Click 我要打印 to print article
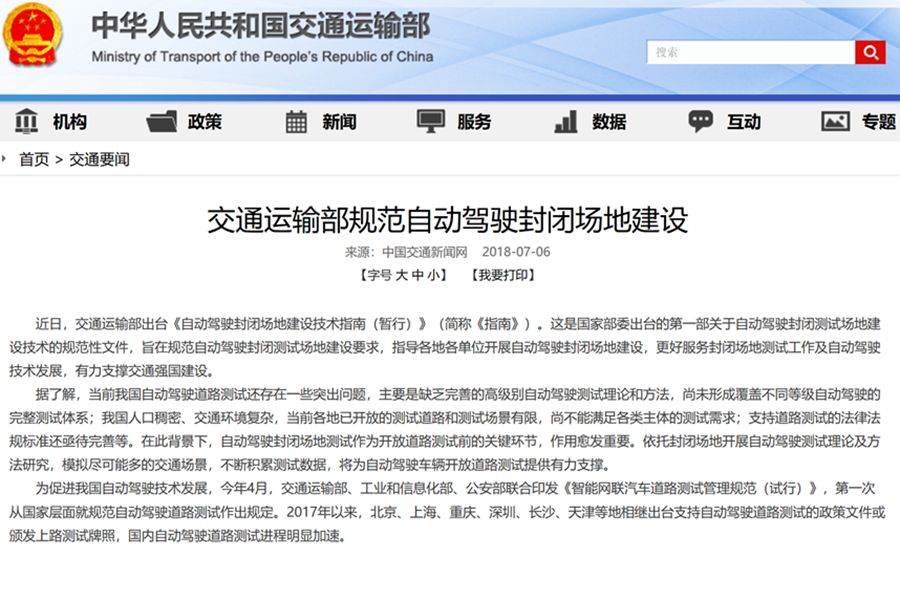Viewport: 900px width, 600px height. click(503, 275)
